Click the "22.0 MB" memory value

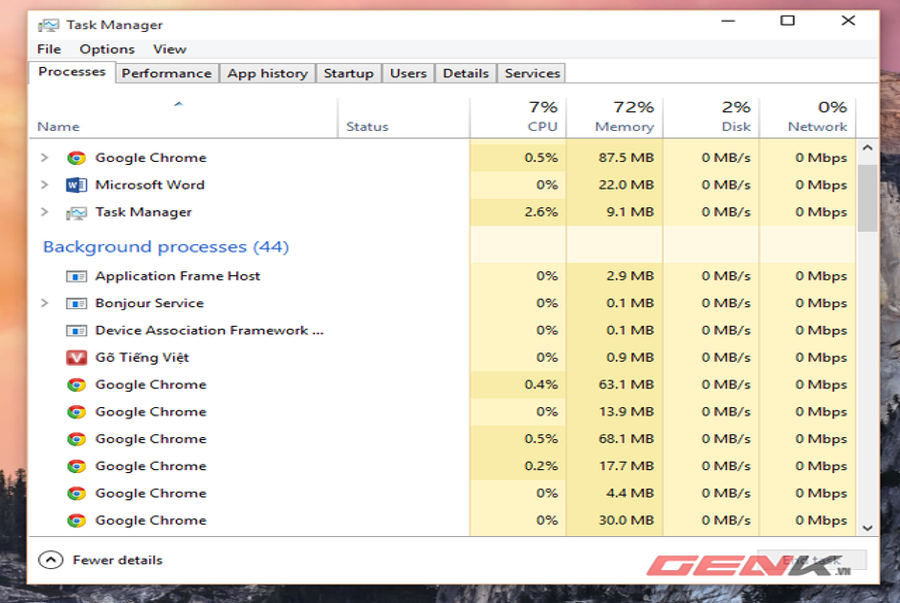(626, 185)
